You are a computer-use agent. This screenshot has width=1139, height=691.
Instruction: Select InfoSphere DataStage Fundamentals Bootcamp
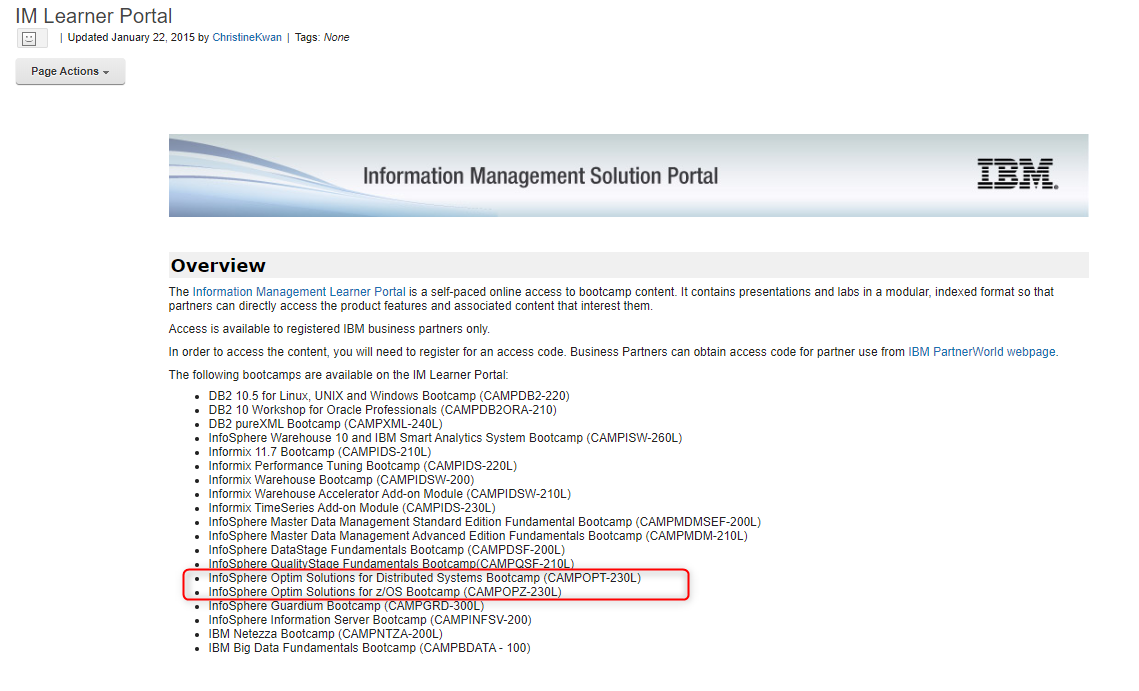386,550
